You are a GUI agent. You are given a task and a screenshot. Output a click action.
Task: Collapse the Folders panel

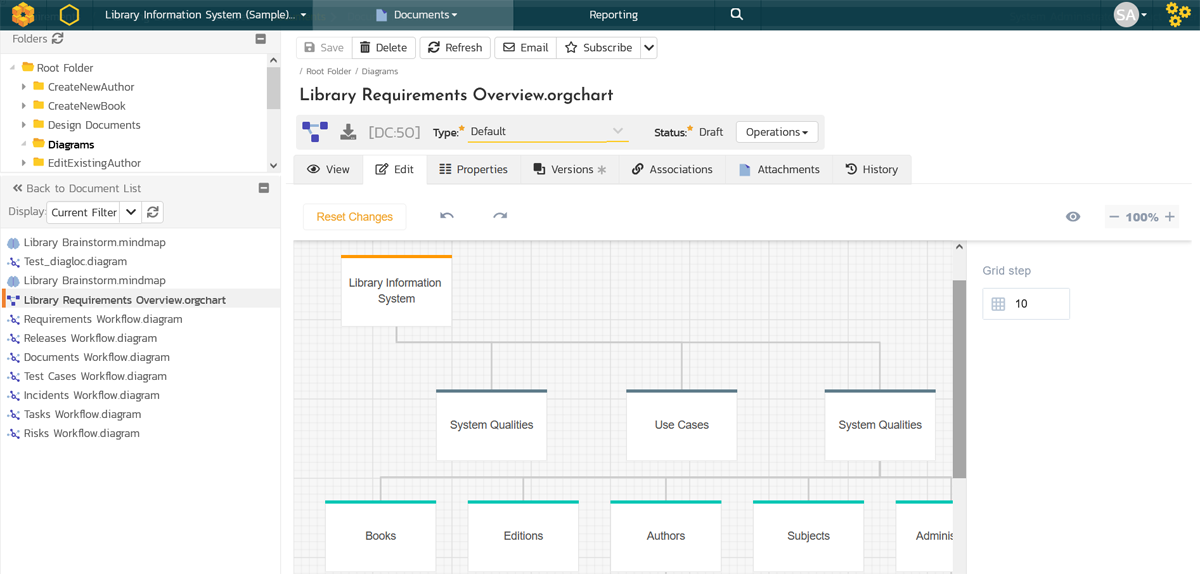(261, 39)
